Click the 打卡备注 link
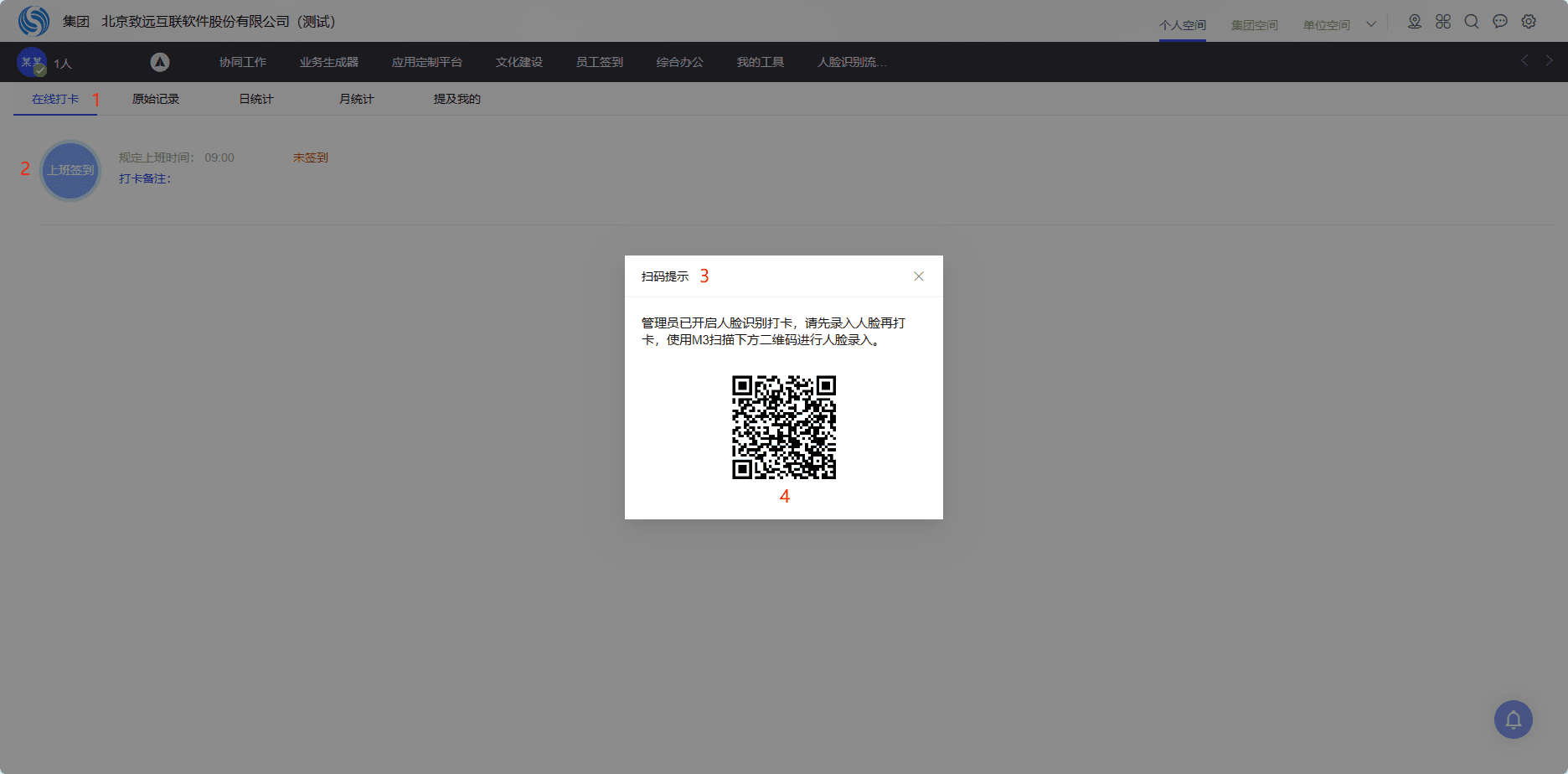The width and height of the screenshot is (1568, 774). tap(145, 178)
